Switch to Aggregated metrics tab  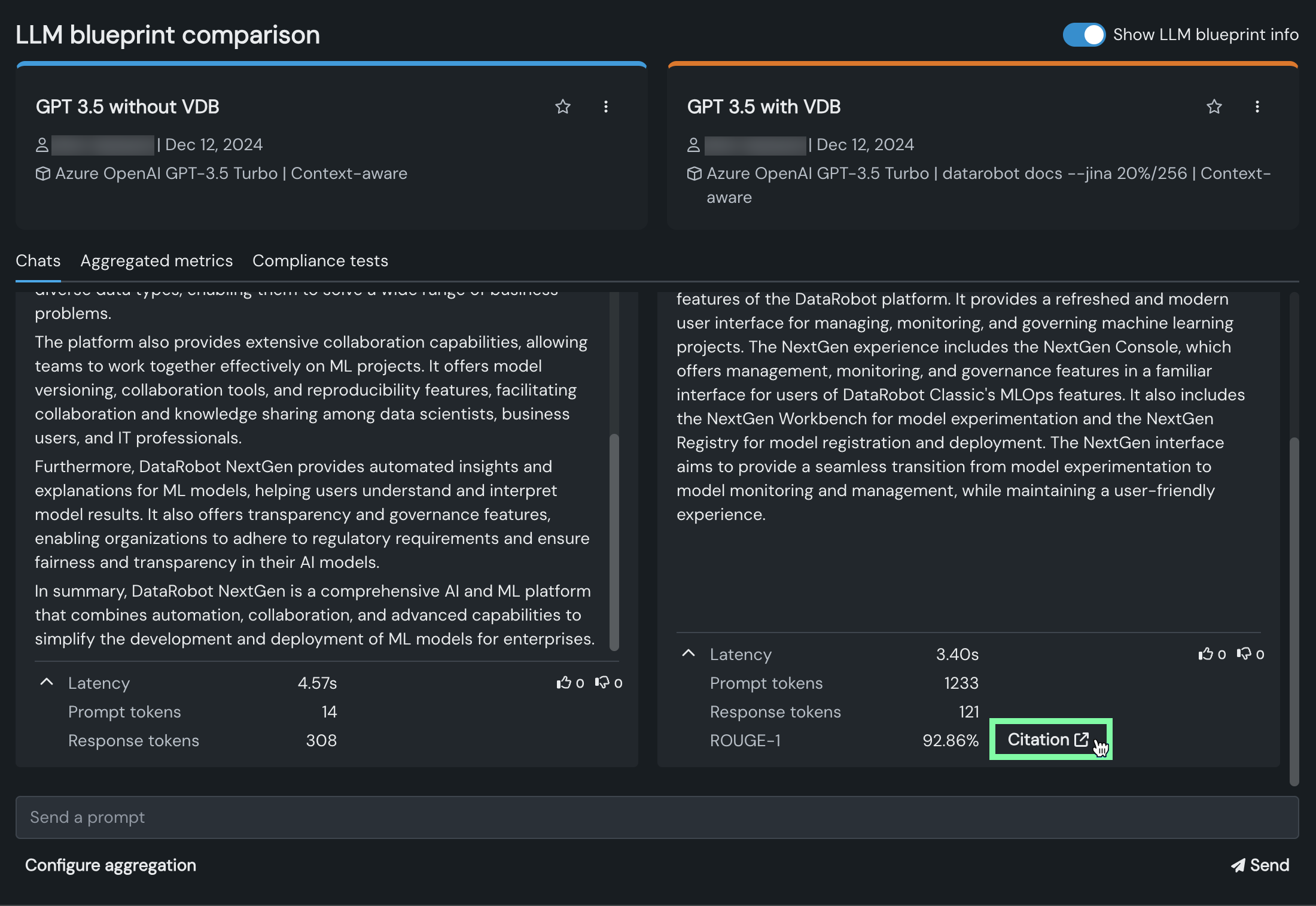coord(156,261)
